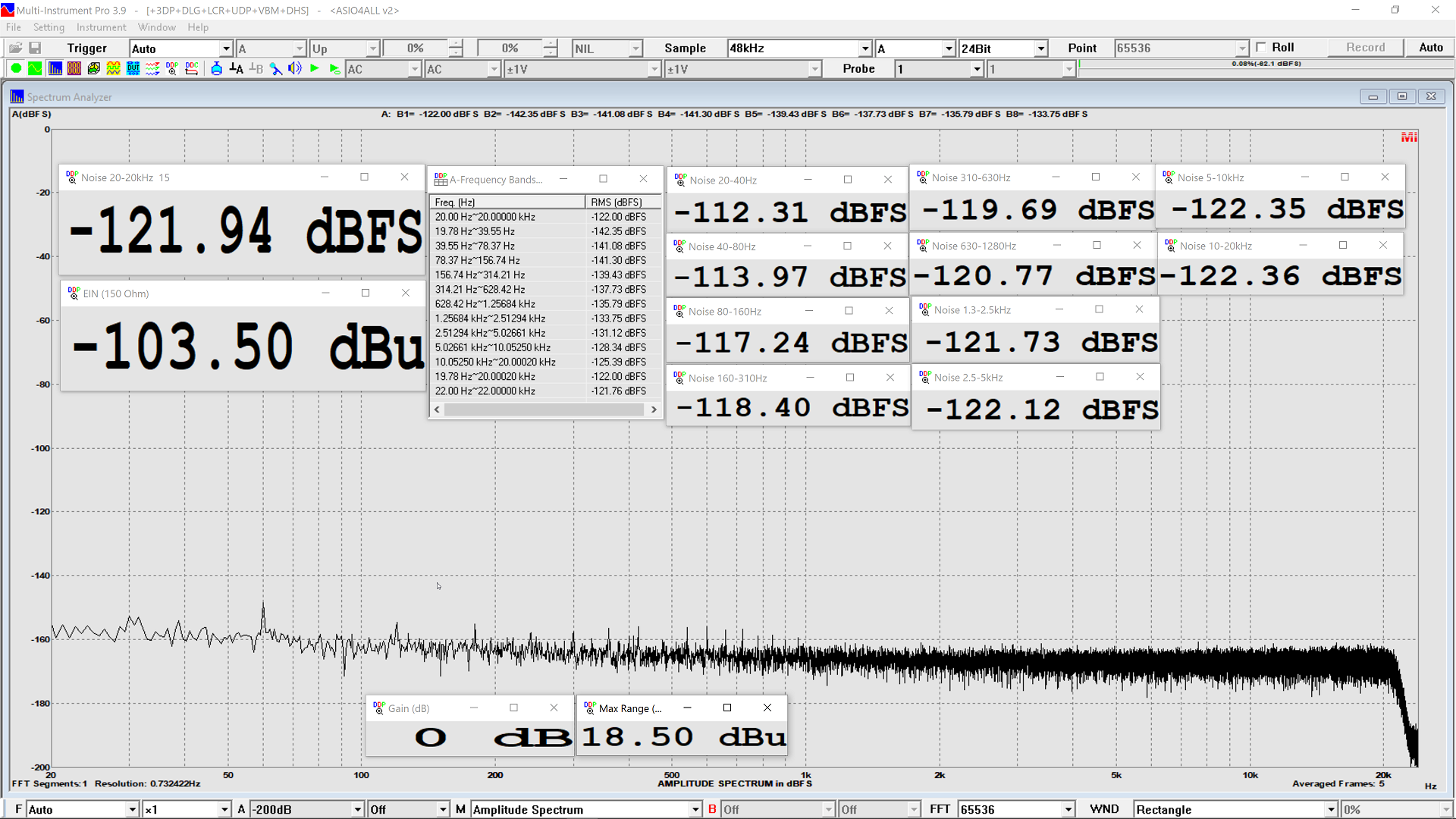Open the DDP Viewer magnifier icon
Screen dimensions: 1456x819
pos(172,68)
